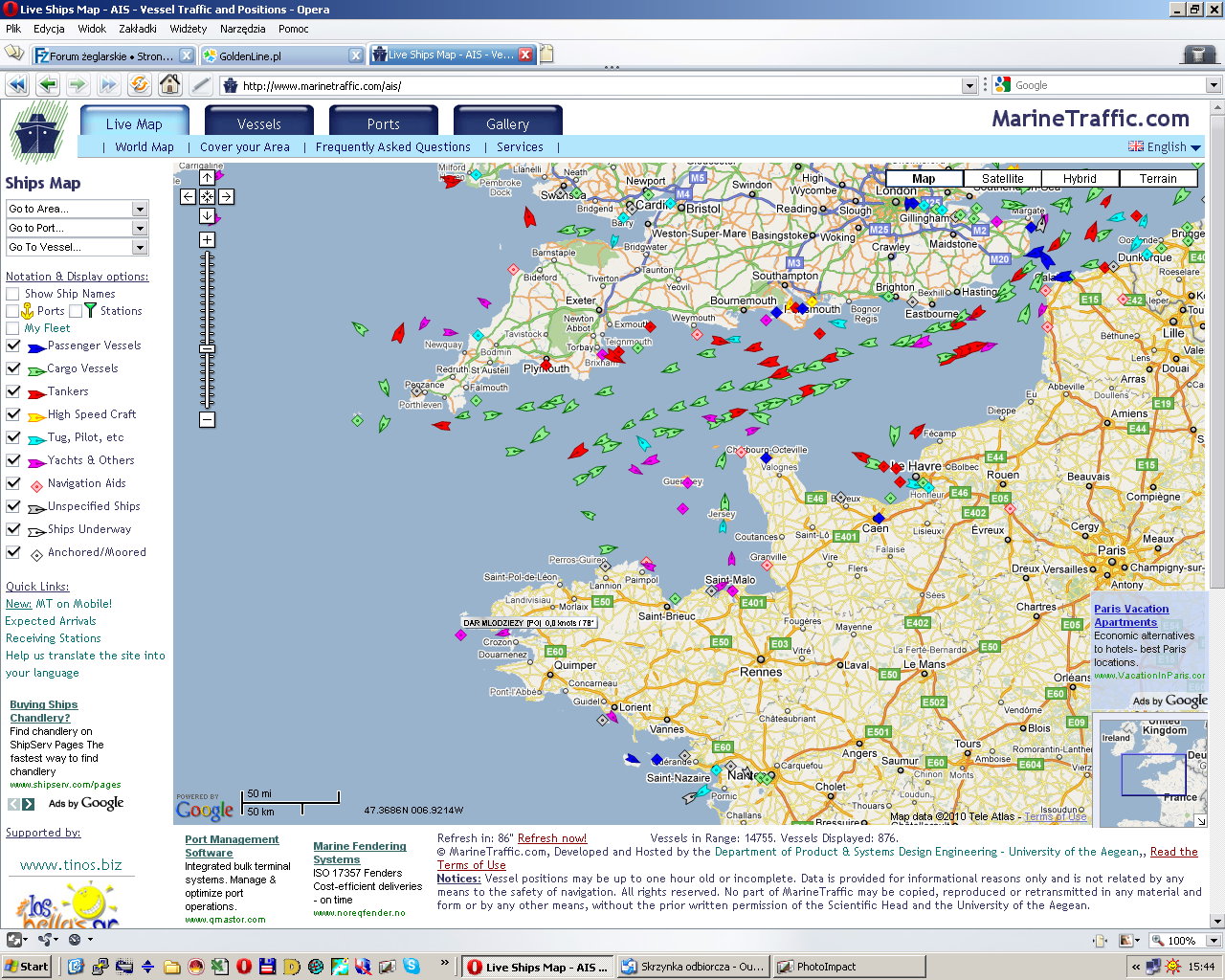
Task: Open Expected Arrivals quick link
Action: pos(51,621)
